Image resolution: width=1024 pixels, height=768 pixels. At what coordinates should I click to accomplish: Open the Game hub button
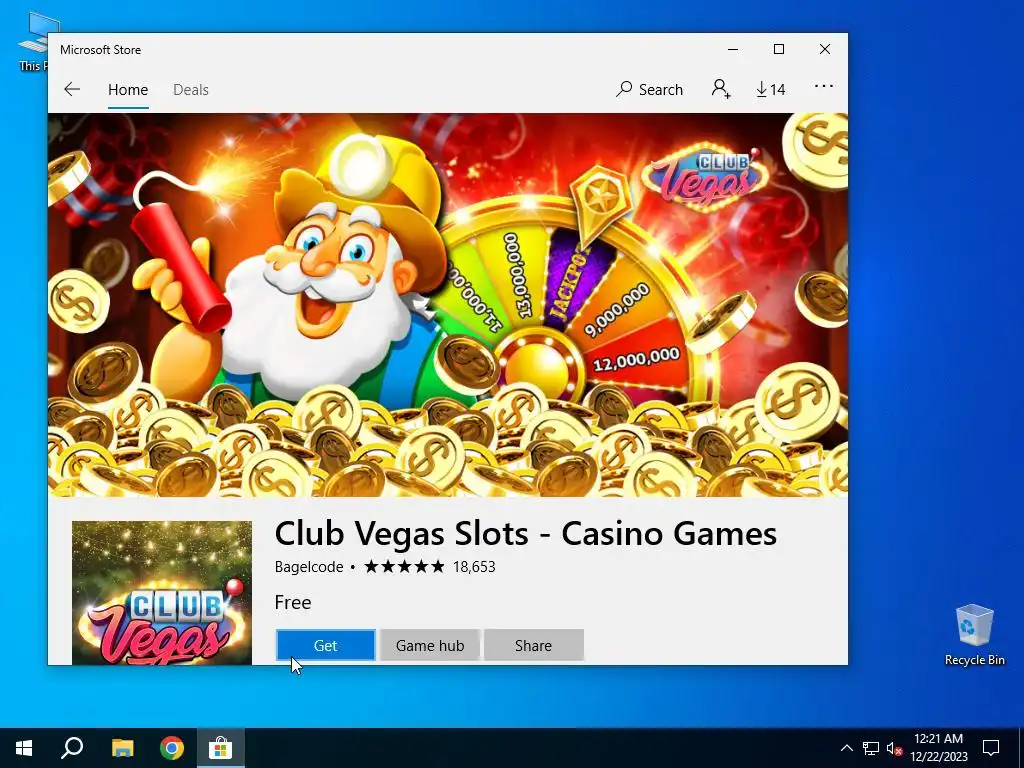[430, 645]
